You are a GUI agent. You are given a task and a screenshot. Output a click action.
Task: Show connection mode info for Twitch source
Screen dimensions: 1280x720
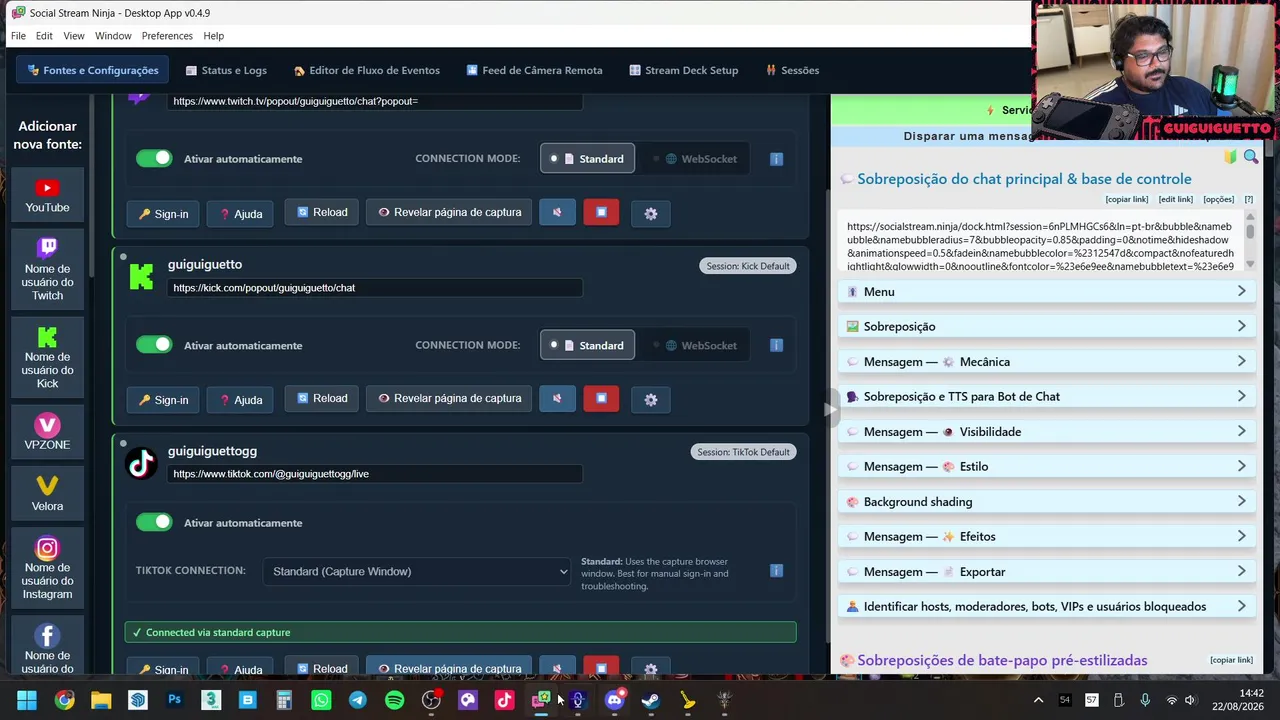coord(776,159)
